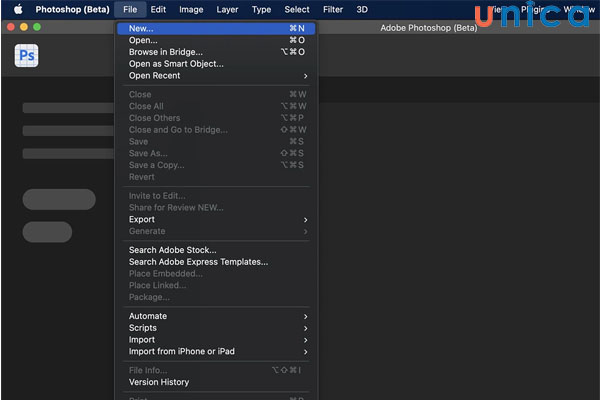Open the Scripts submenu
The height and width of the screenshot is (400, 600).
click(x=143, y=328)
